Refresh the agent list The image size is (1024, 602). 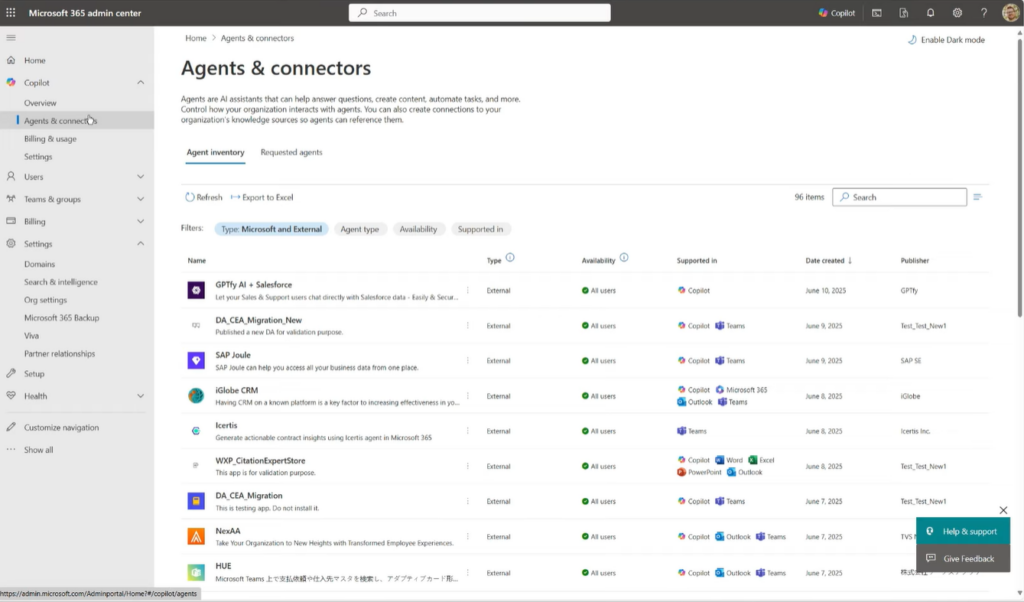204,197
